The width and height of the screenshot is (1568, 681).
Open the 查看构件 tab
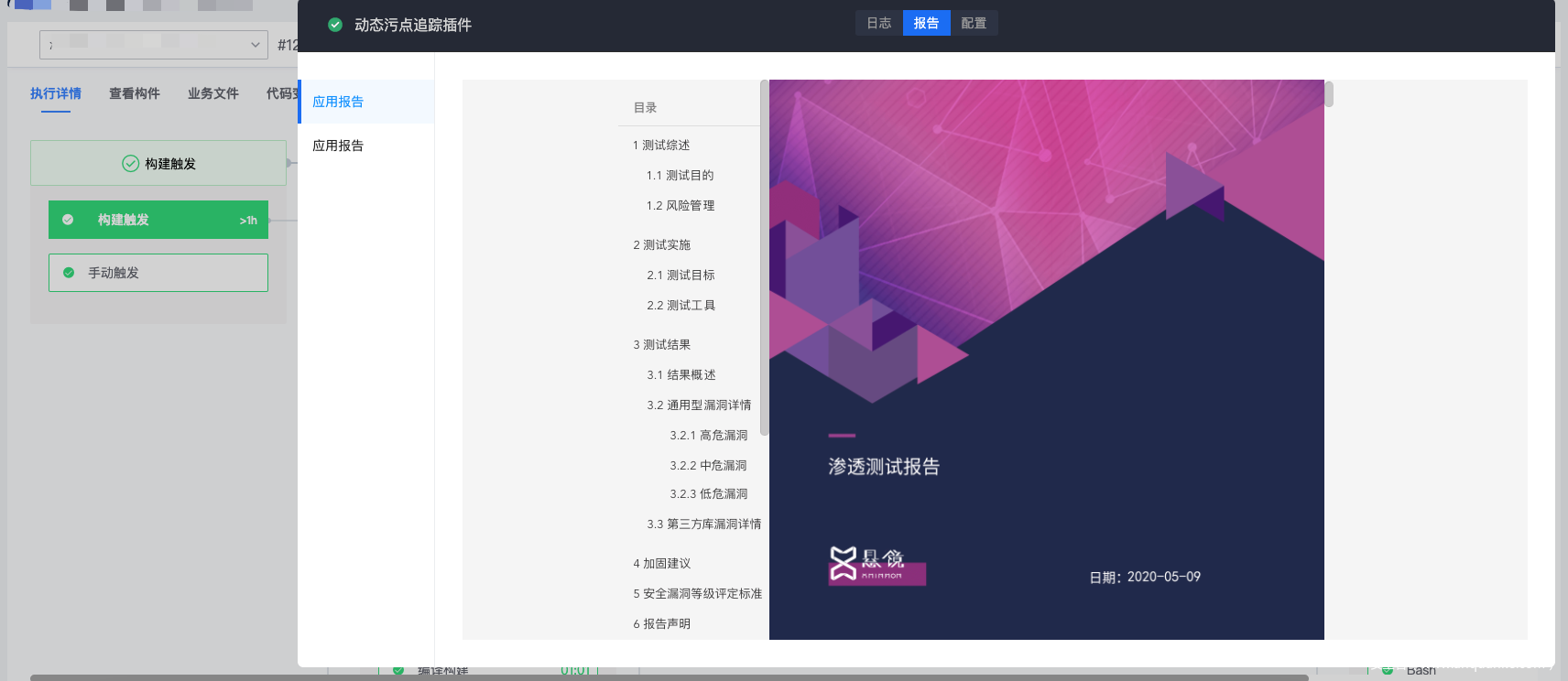coord(135,93)
